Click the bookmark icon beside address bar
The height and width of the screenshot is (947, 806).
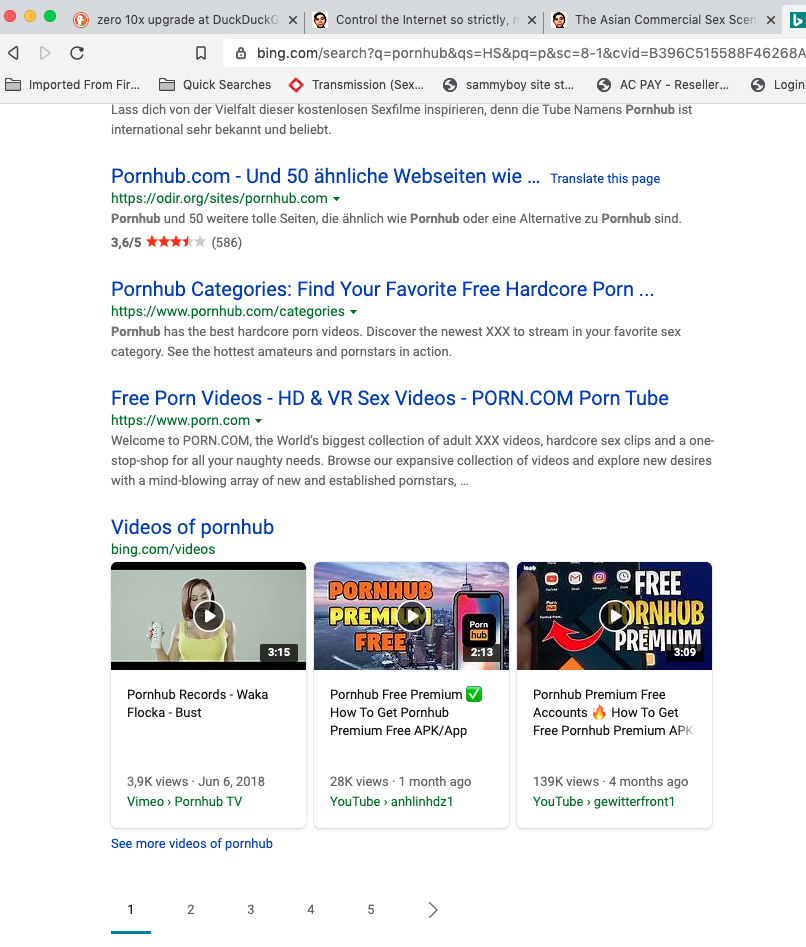click(x=201, y=53)
